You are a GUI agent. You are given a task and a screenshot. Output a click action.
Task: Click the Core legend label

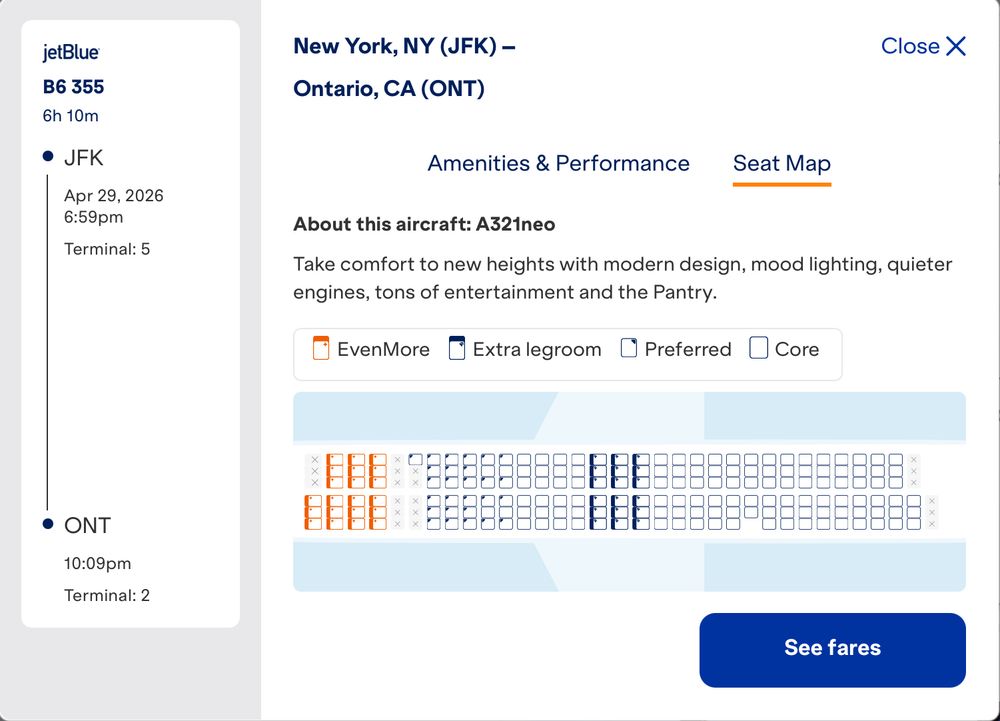pyautogui.click(x=797, y=349)
